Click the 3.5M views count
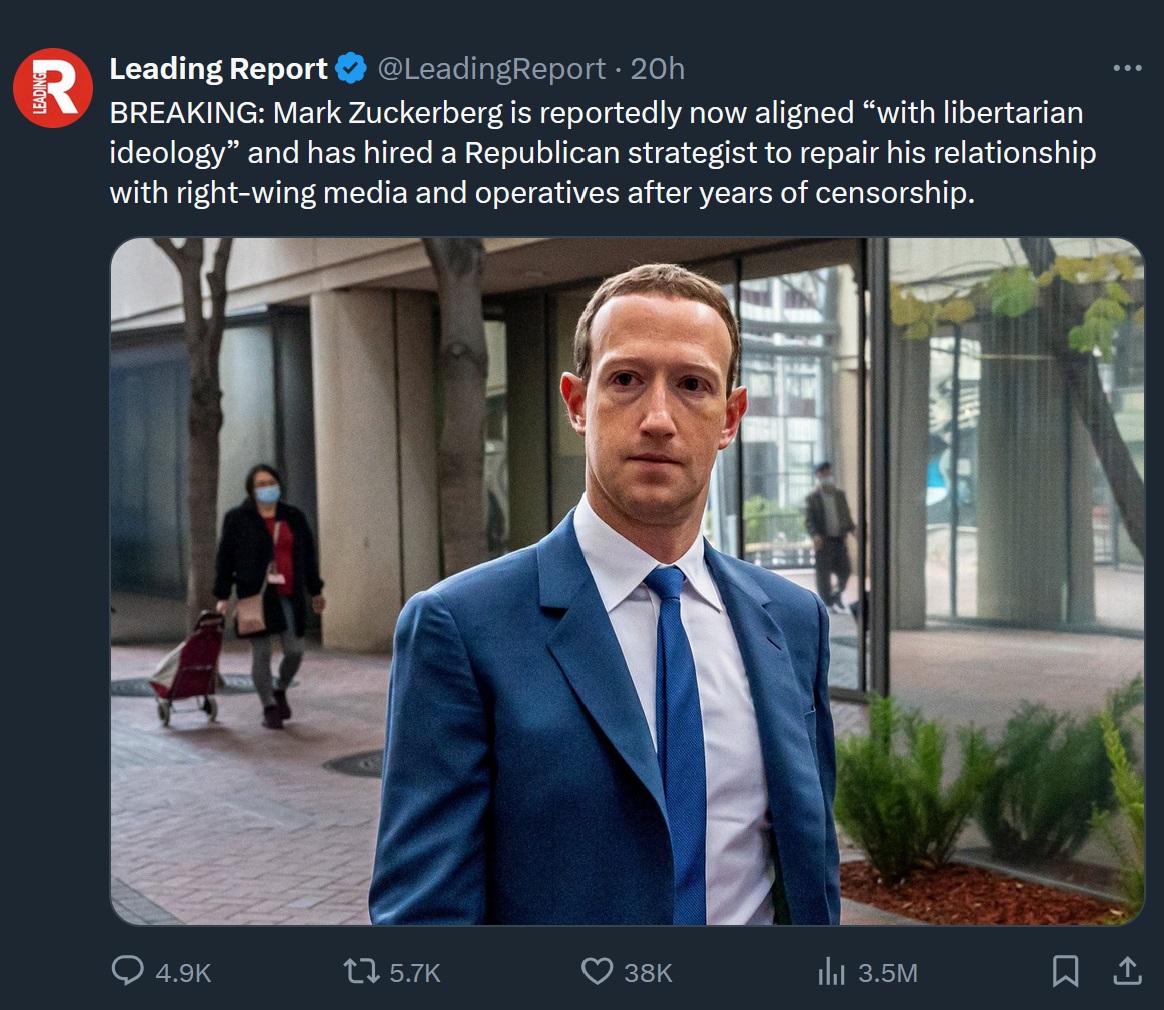This screenshot has width=1164, height=1010. (x=887, y=973)
